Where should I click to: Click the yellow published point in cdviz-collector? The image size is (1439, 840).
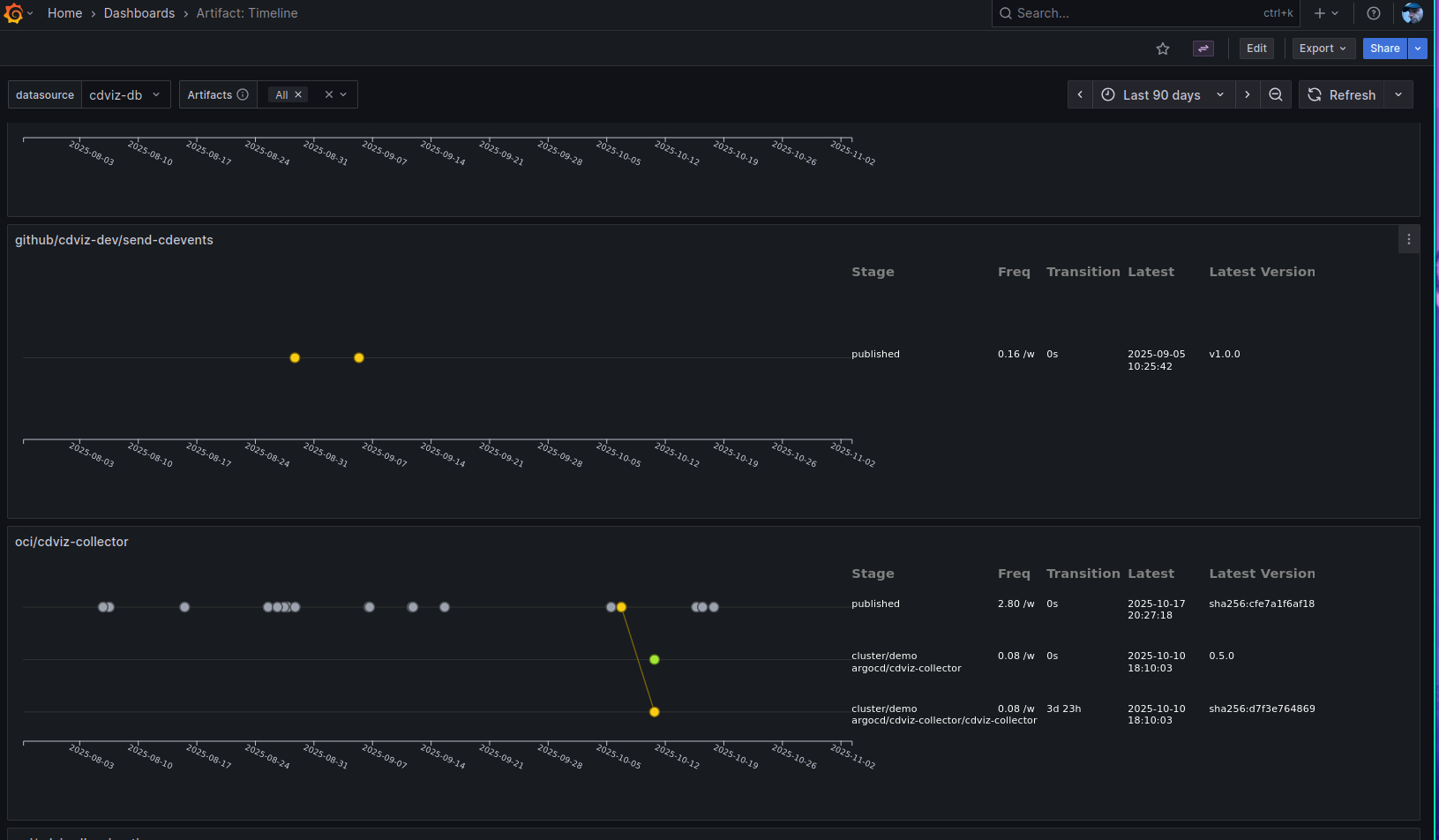(621, 607)
